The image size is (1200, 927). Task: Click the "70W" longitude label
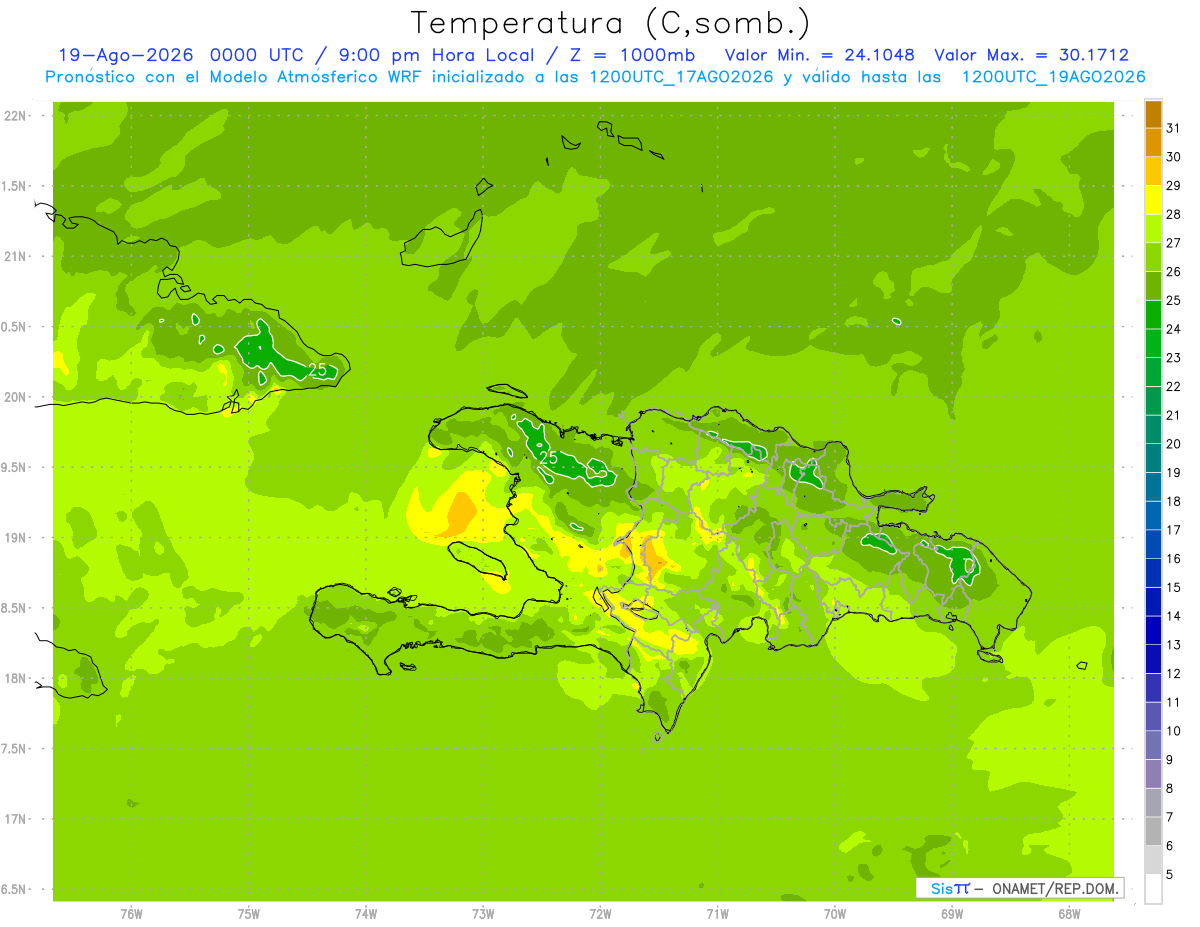835,913
